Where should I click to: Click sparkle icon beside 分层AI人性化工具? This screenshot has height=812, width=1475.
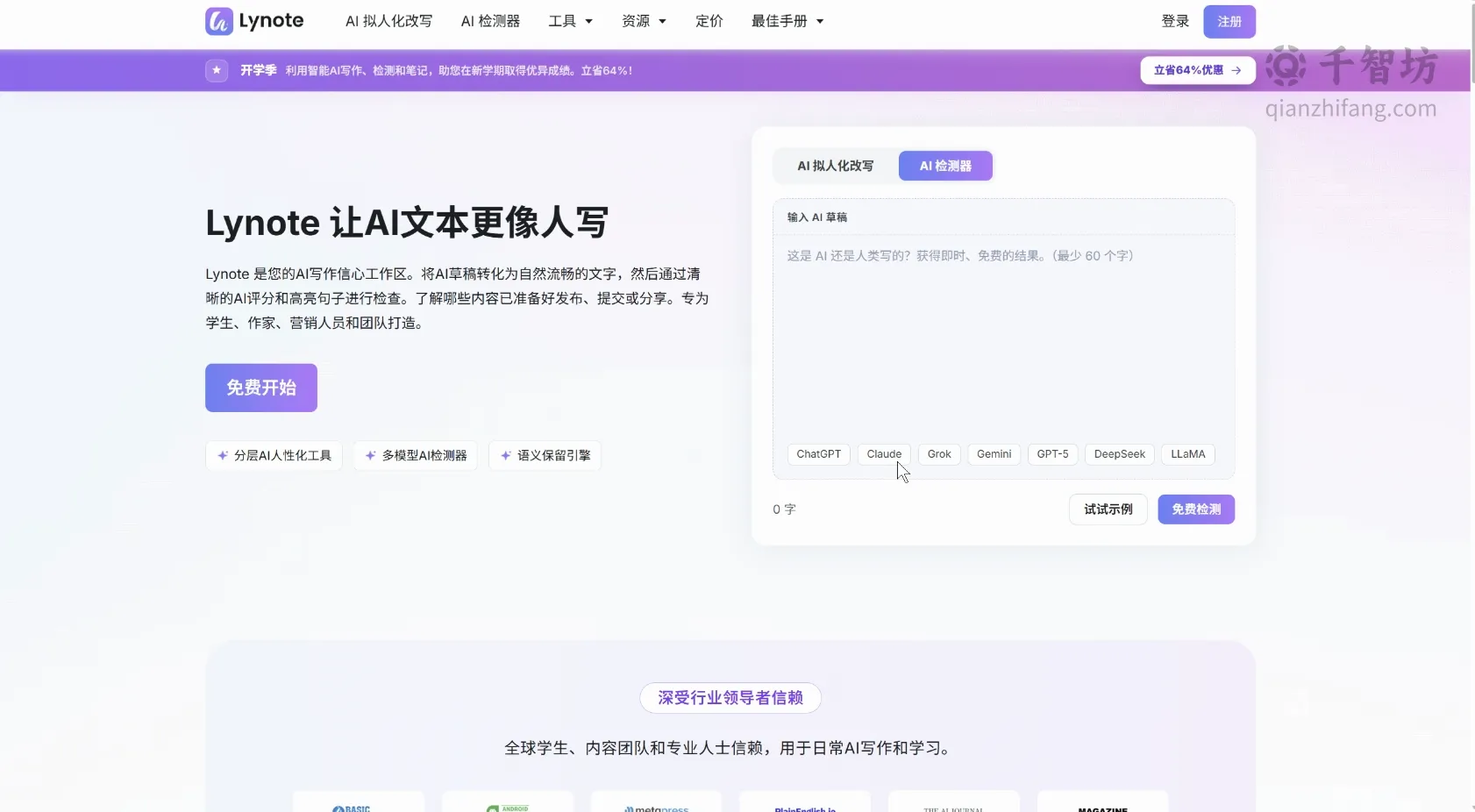[x=223, y=455]
